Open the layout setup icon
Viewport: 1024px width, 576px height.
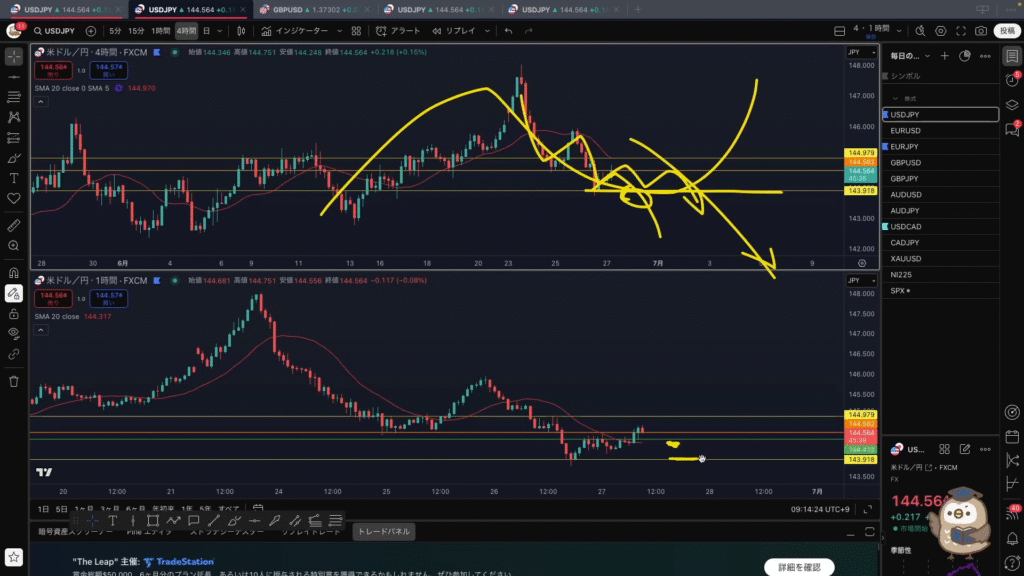[x=840, y=31]
